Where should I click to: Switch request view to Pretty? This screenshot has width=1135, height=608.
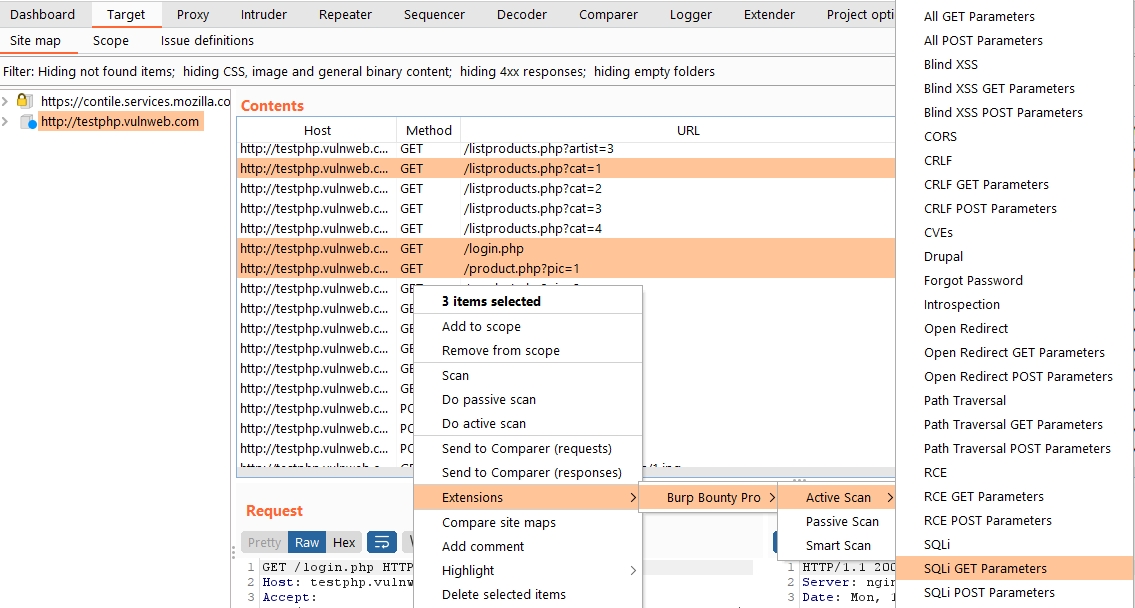264,542
